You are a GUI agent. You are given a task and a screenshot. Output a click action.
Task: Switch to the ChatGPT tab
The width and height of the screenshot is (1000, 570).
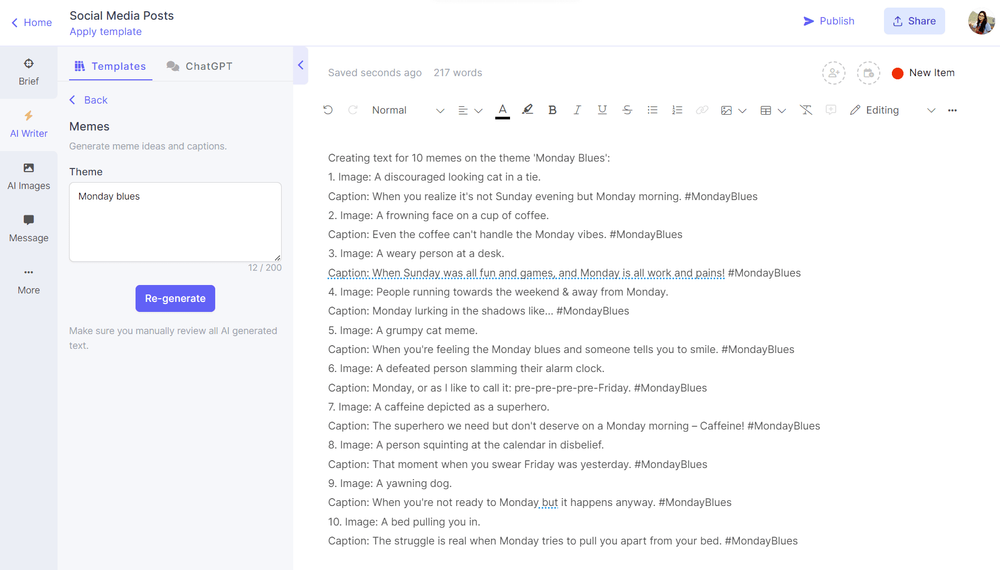point(200,66)
